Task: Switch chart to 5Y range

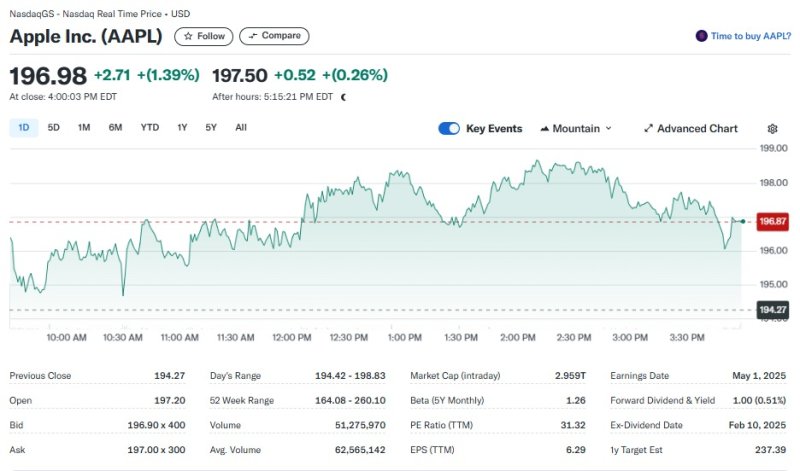Action: click(211, 128)
